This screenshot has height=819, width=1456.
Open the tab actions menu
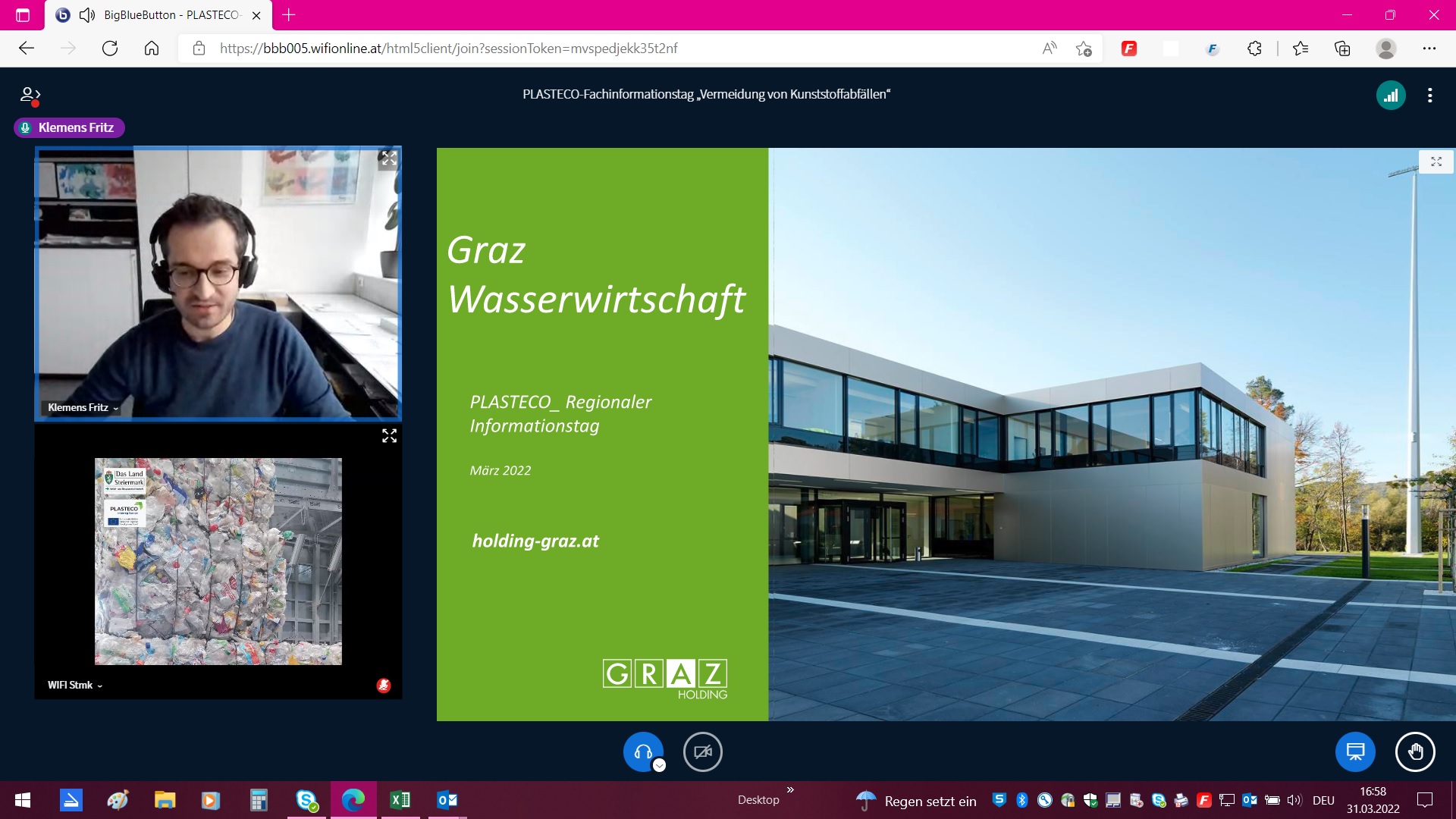point(23,15)
